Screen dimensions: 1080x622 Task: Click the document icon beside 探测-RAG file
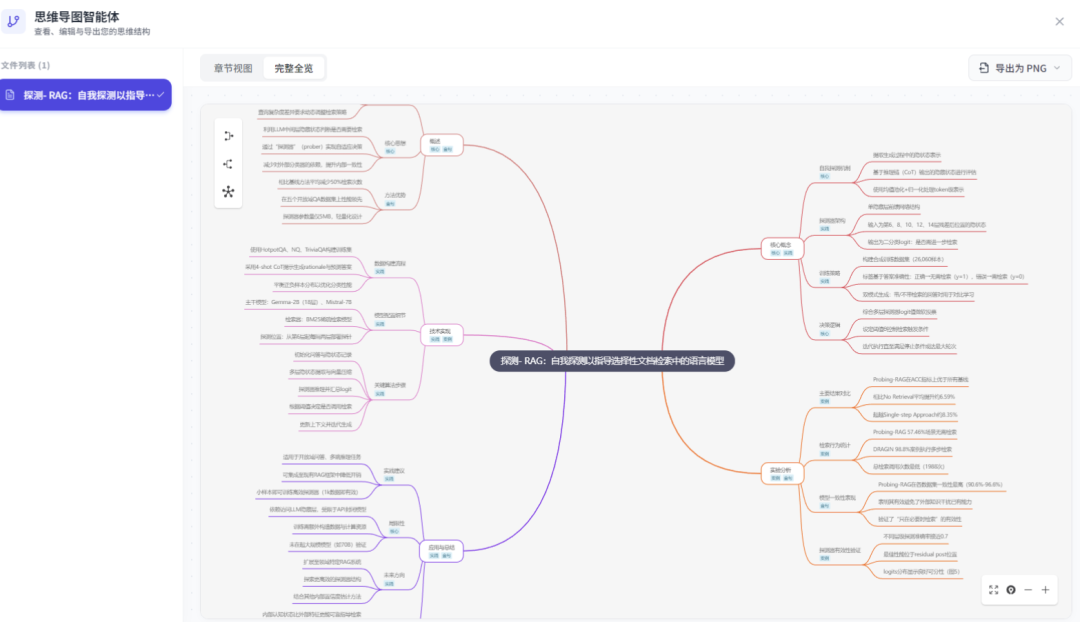point(11,95)
